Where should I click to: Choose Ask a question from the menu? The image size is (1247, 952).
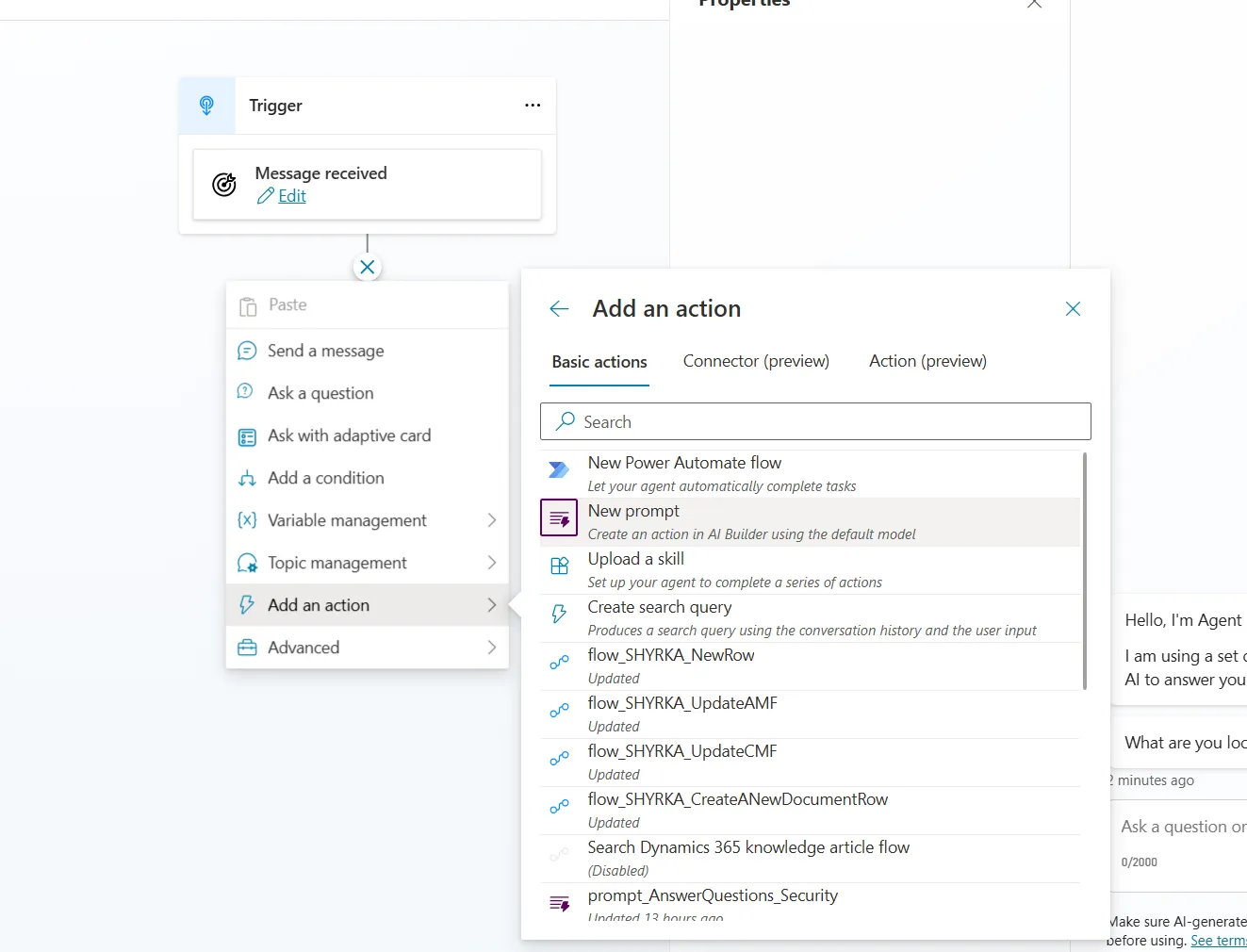[368, 393]
